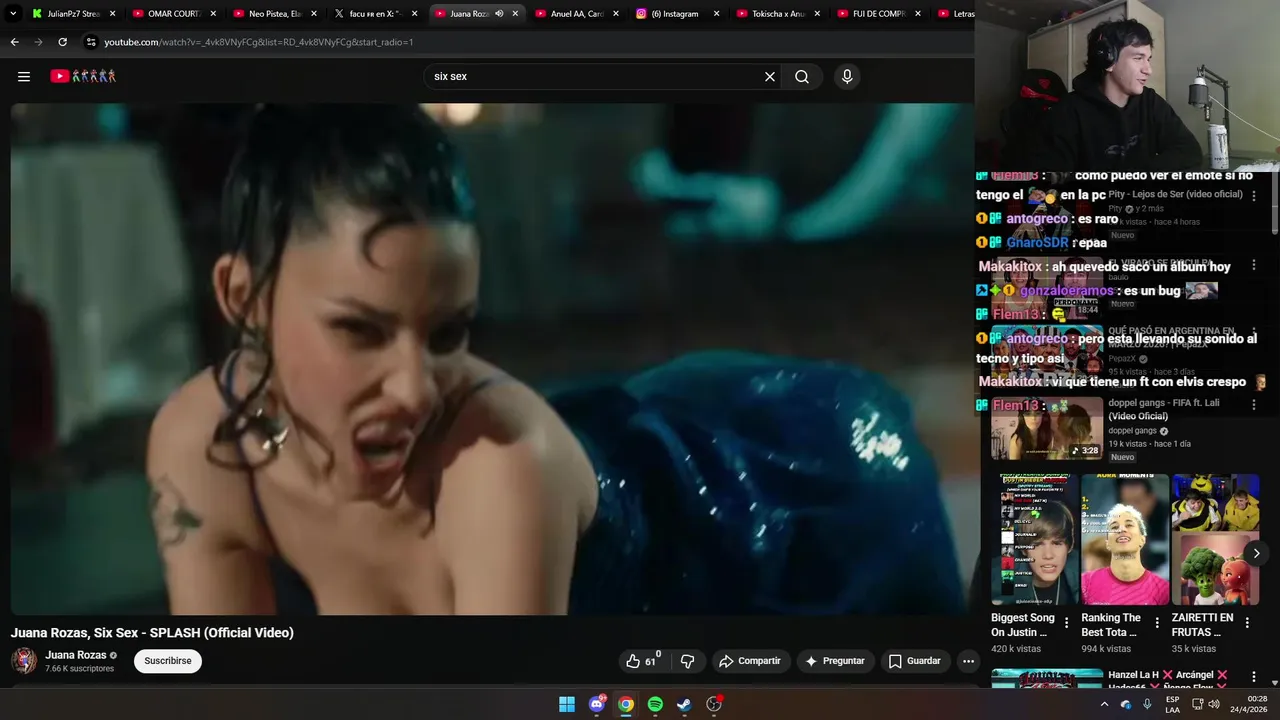1280x720 pixels.
Task: Open ESP LAA keyboard language switcher
Action: (x=1172, y=704)
